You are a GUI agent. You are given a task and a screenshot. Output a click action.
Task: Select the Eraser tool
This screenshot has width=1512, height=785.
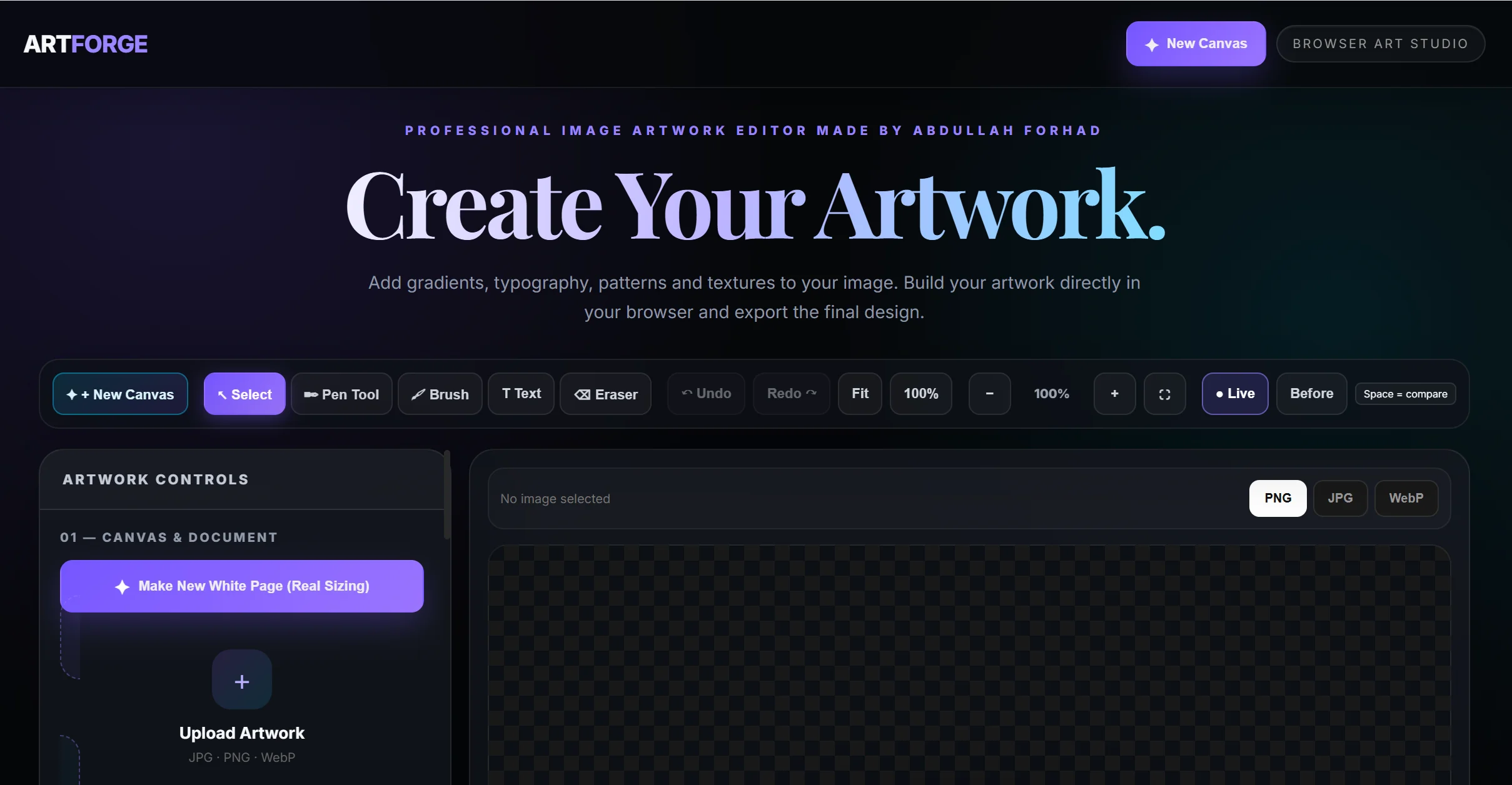pos(605,394)
